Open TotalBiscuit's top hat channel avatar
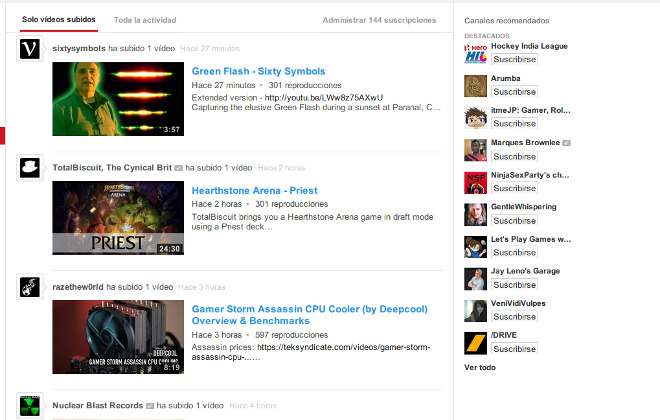660x420 pixels. point(30,167)
